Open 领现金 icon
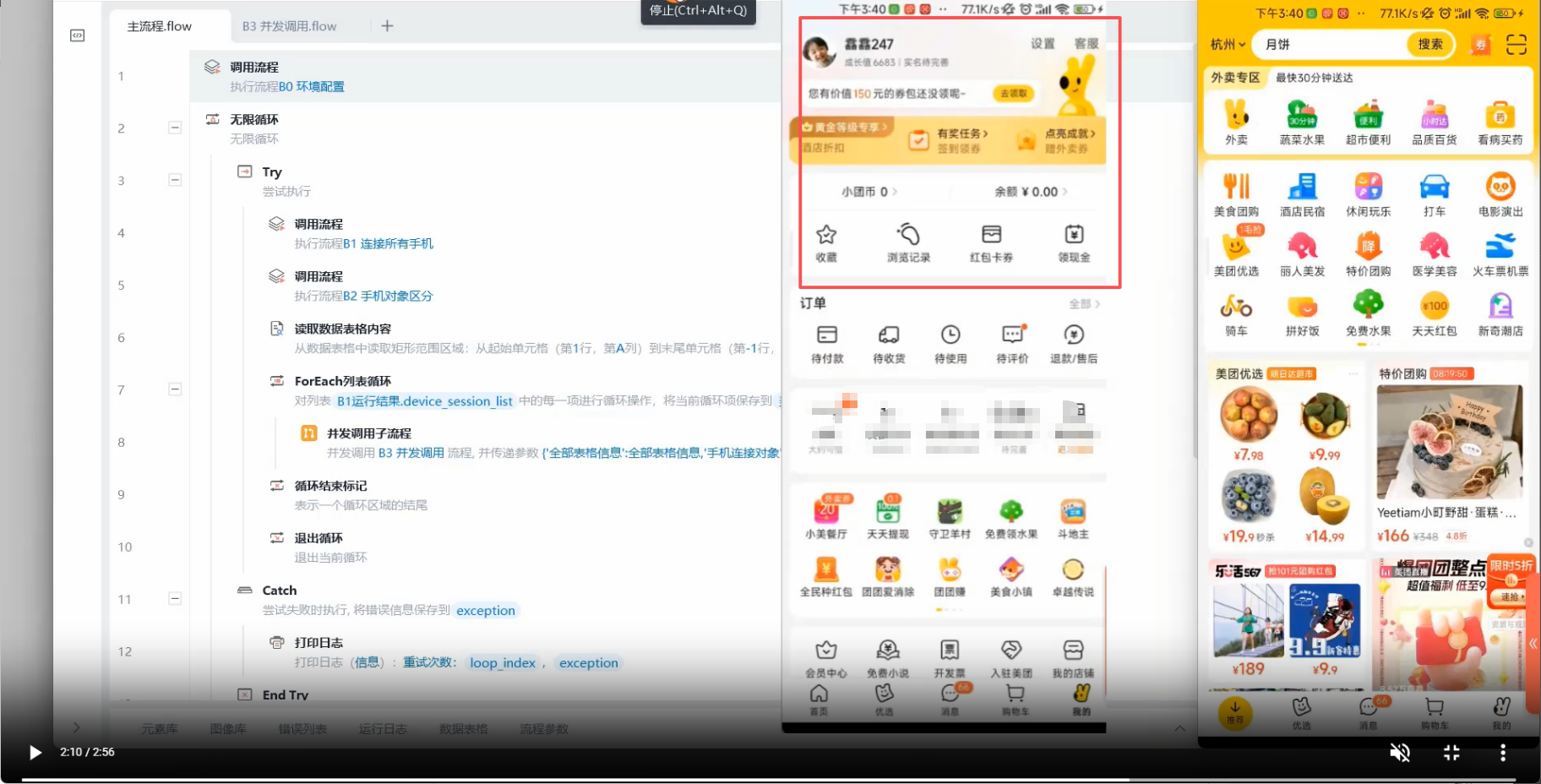 (1074, 243)
